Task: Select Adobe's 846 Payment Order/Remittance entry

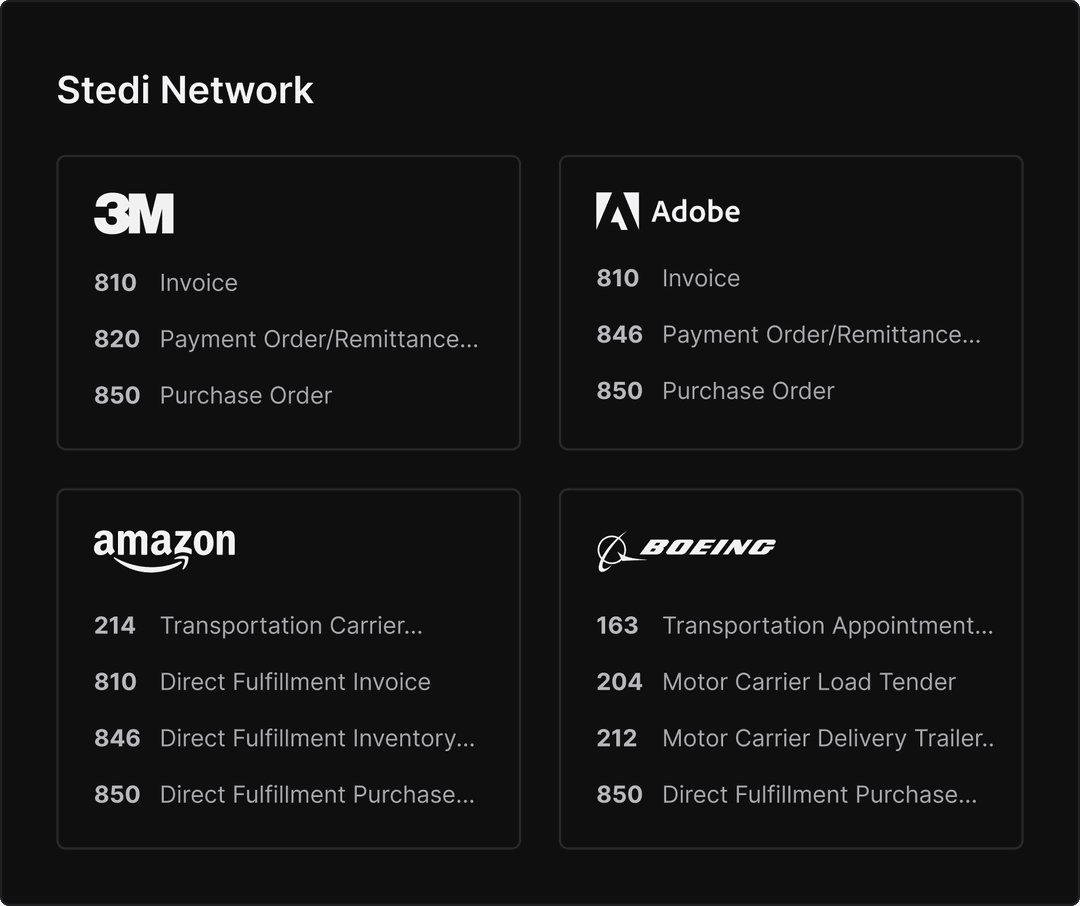Action: point(788,335)
